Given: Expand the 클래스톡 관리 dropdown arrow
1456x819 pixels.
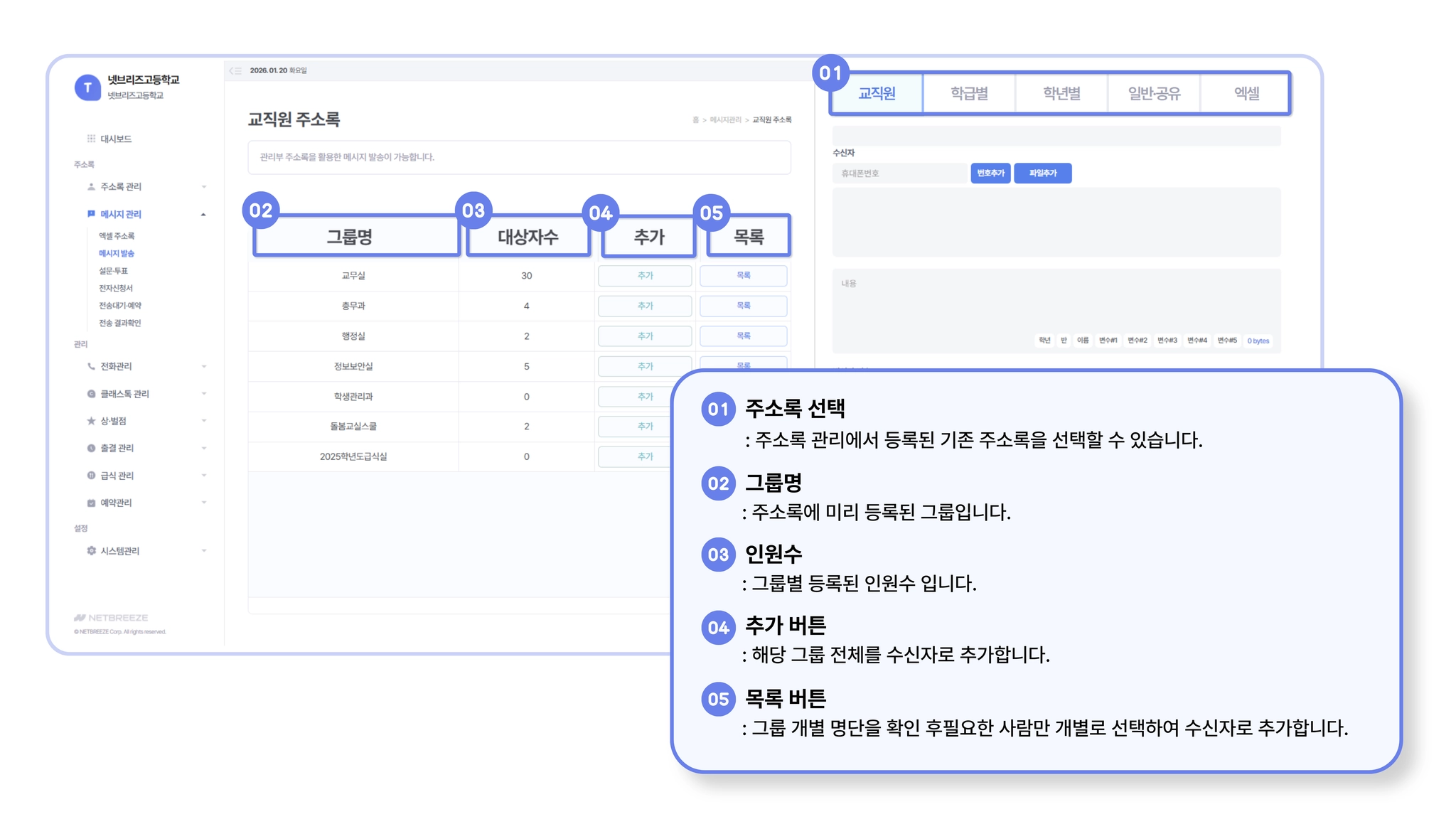Looking at the screenshot, I should pyautogui.click(x=204, y=394).
